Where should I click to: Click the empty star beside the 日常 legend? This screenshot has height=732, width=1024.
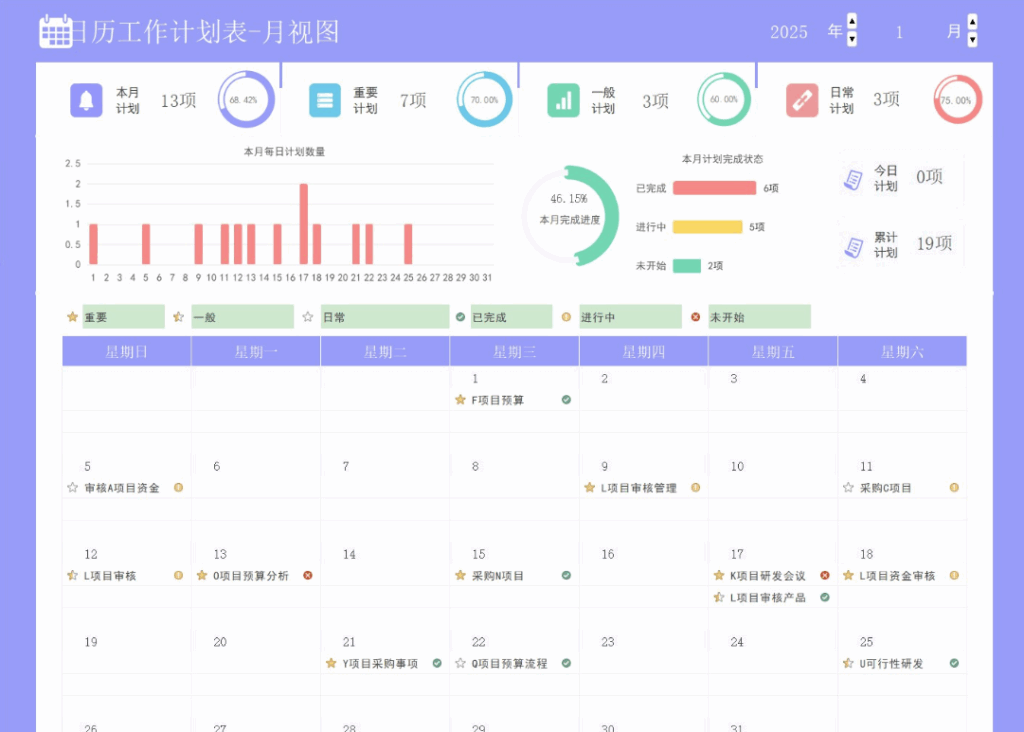tap(308, 317)
